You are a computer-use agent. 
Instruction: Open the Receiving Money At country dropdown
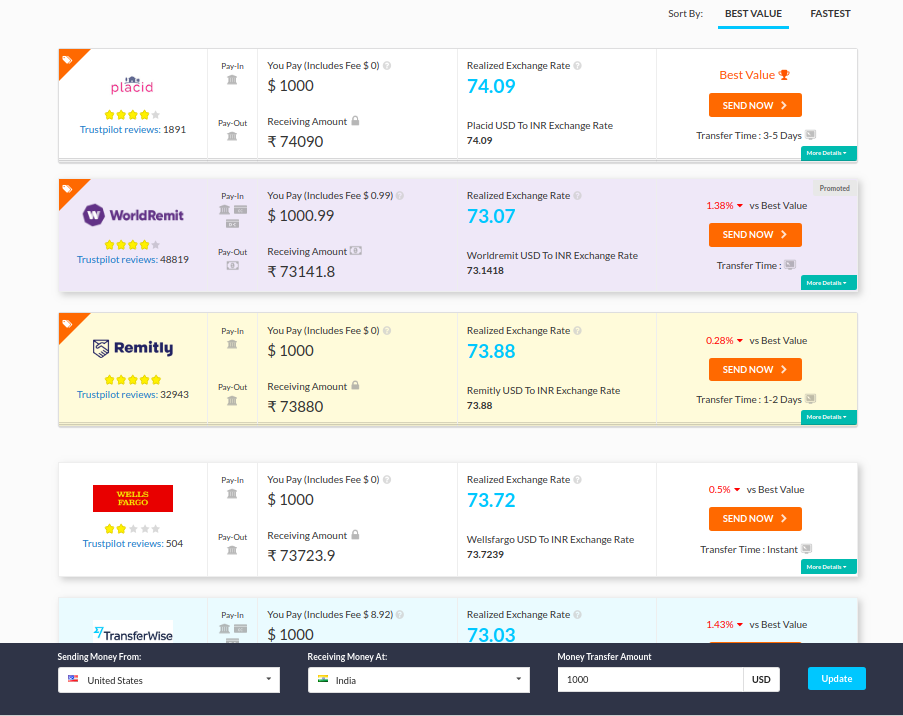[418, 680]
